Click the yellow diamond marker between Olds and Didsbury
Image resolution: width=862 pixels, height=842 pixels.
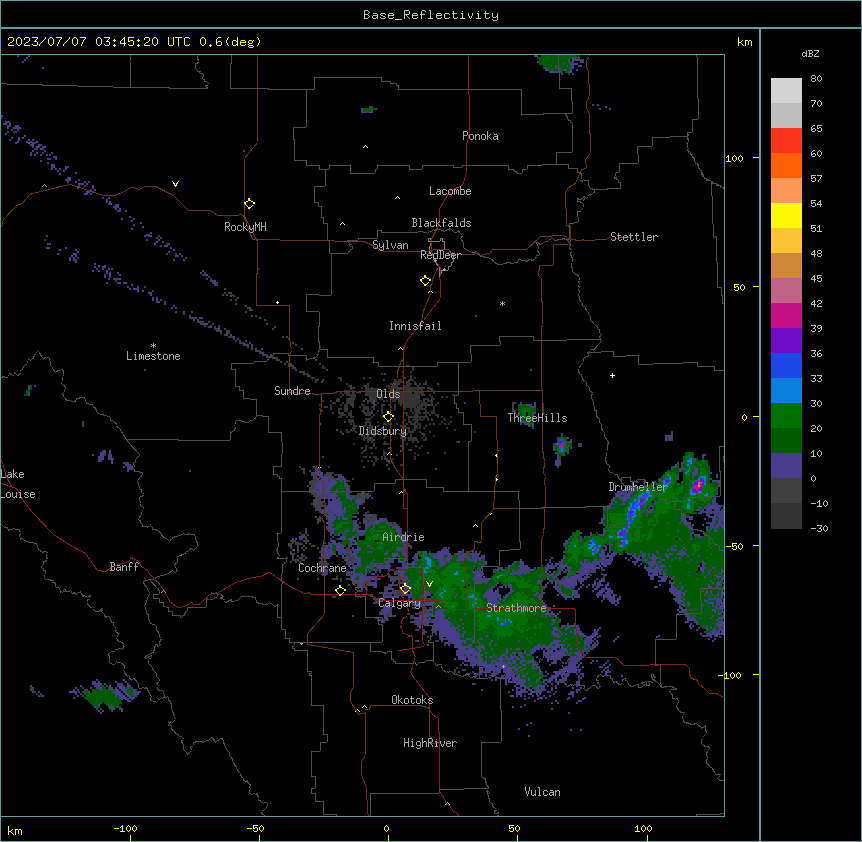(389, 417)
